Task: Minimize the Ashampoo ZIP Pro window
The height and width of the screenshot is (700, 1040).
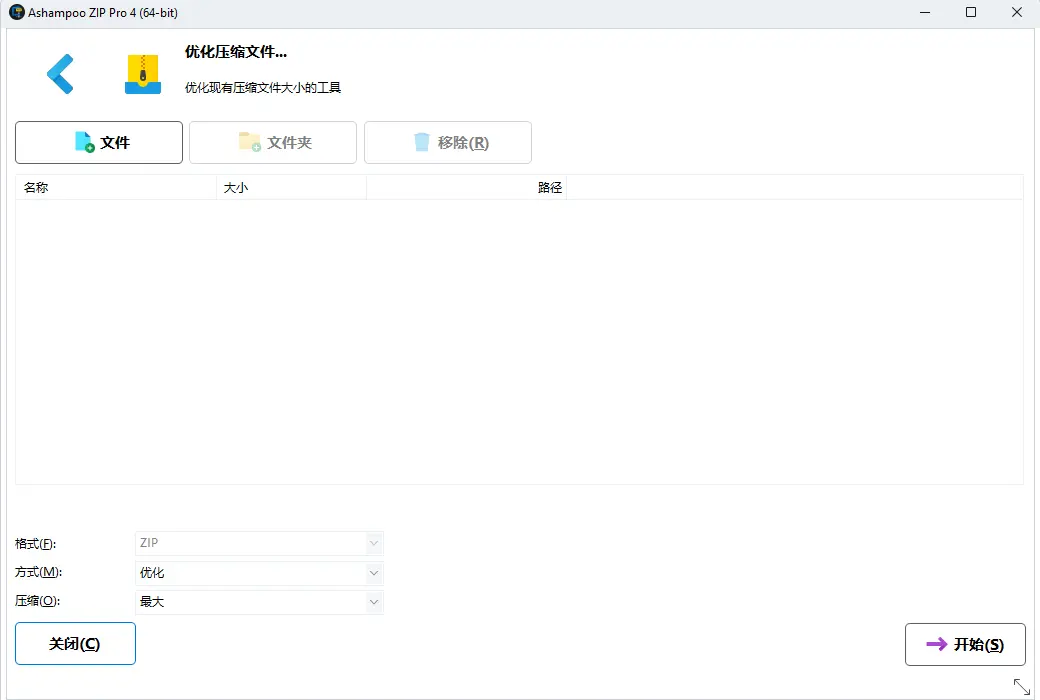Action: point(925,13)
